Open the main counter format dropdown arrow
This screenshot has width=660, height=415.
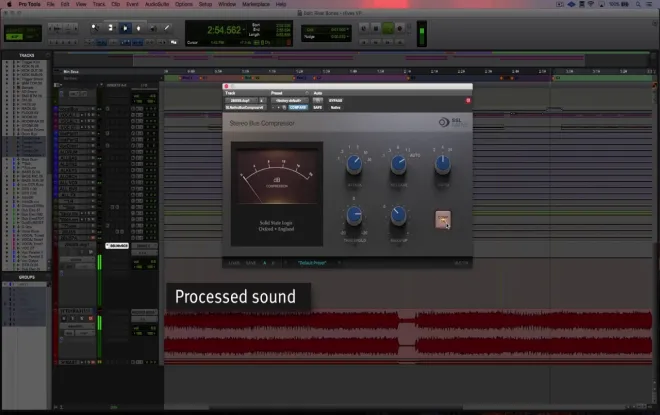point(245,28)
